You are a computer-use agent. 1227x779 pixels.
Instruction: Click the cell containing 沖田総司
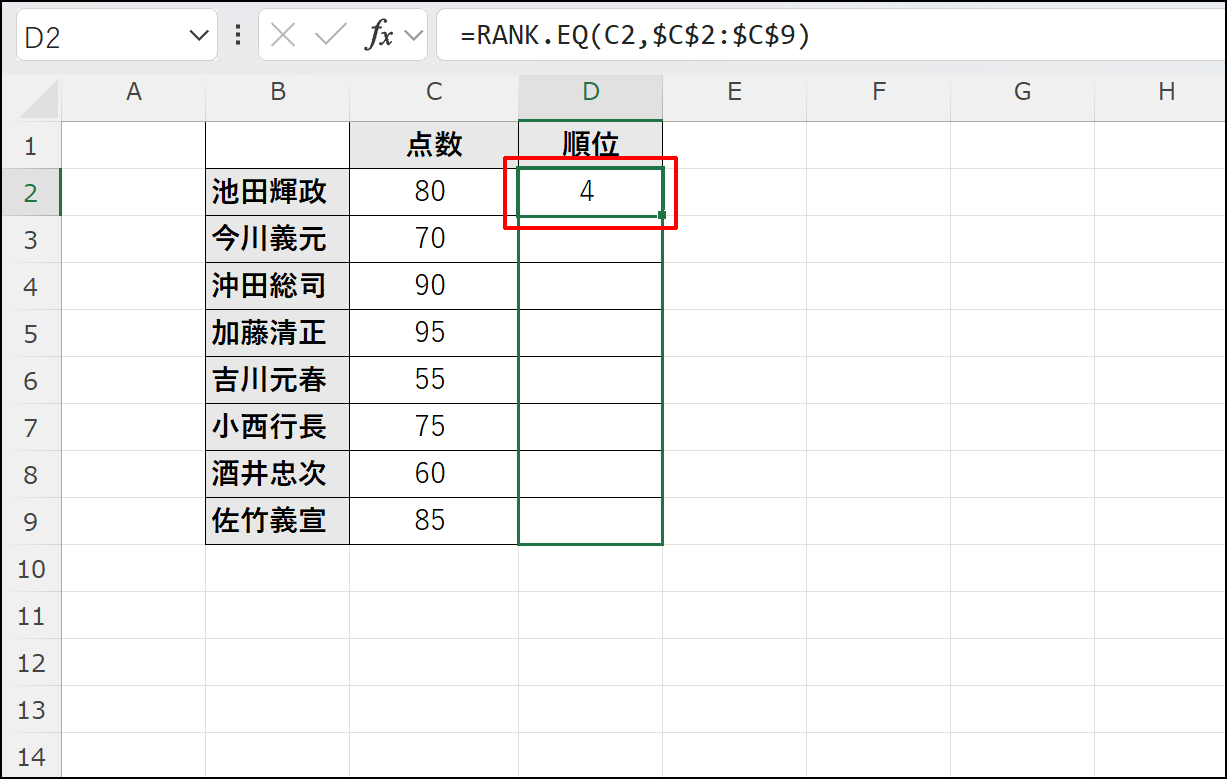[277, 286]
